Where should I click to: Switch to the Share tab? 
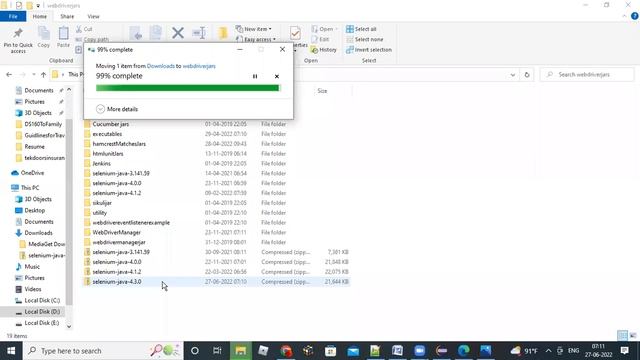pos(67,16)
